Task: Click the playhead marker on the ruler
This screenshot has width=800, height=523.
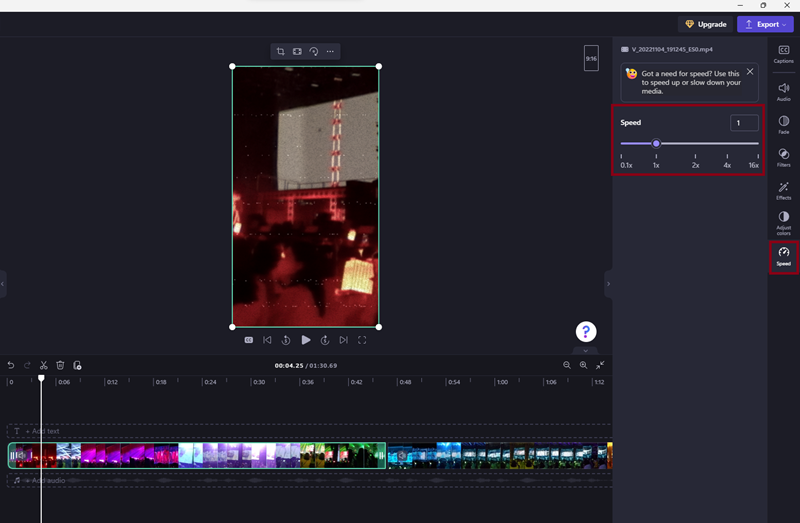Action: coord(41,378)
